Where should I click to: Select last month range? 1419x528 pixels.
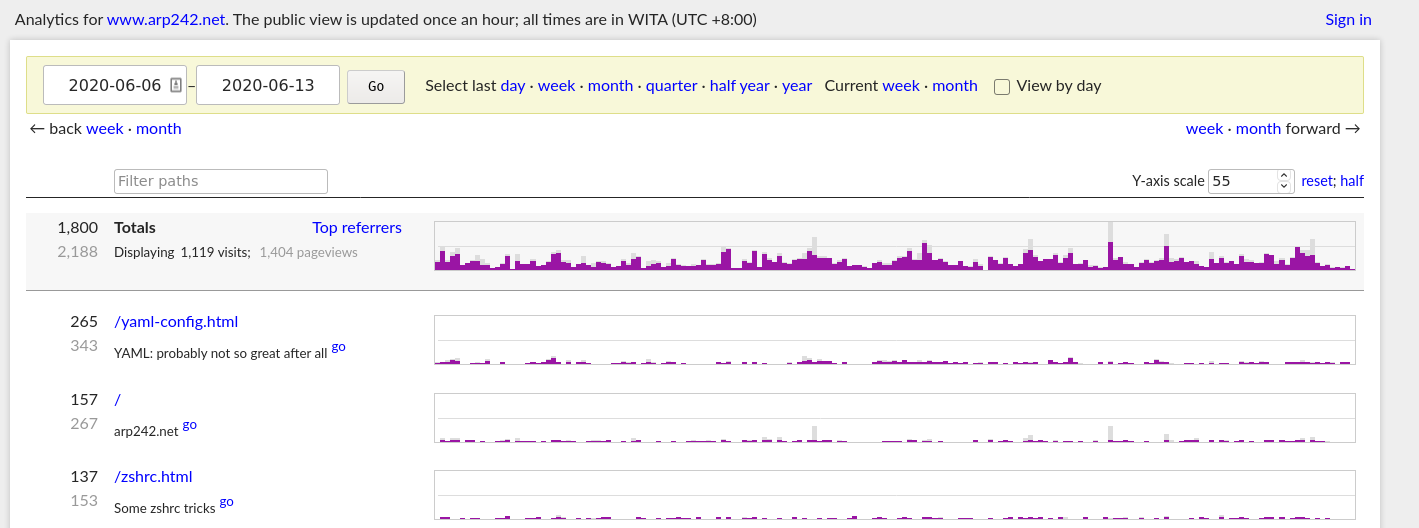(x=610, y=86)
